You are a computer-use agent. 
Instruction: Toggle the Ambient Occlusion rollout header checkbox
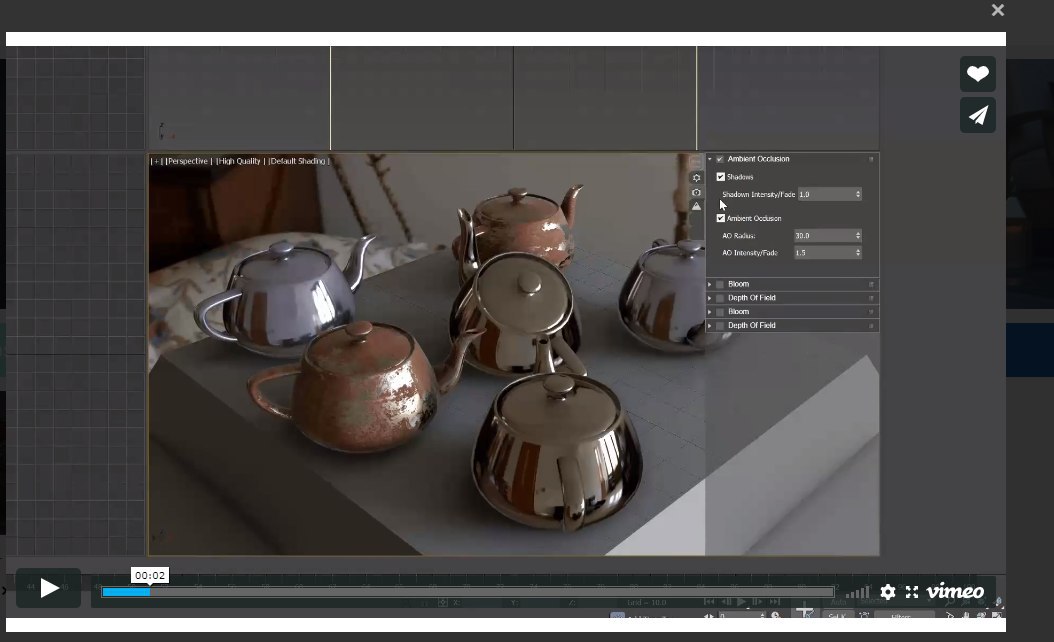pyautogui.click(x=720, y=159)
